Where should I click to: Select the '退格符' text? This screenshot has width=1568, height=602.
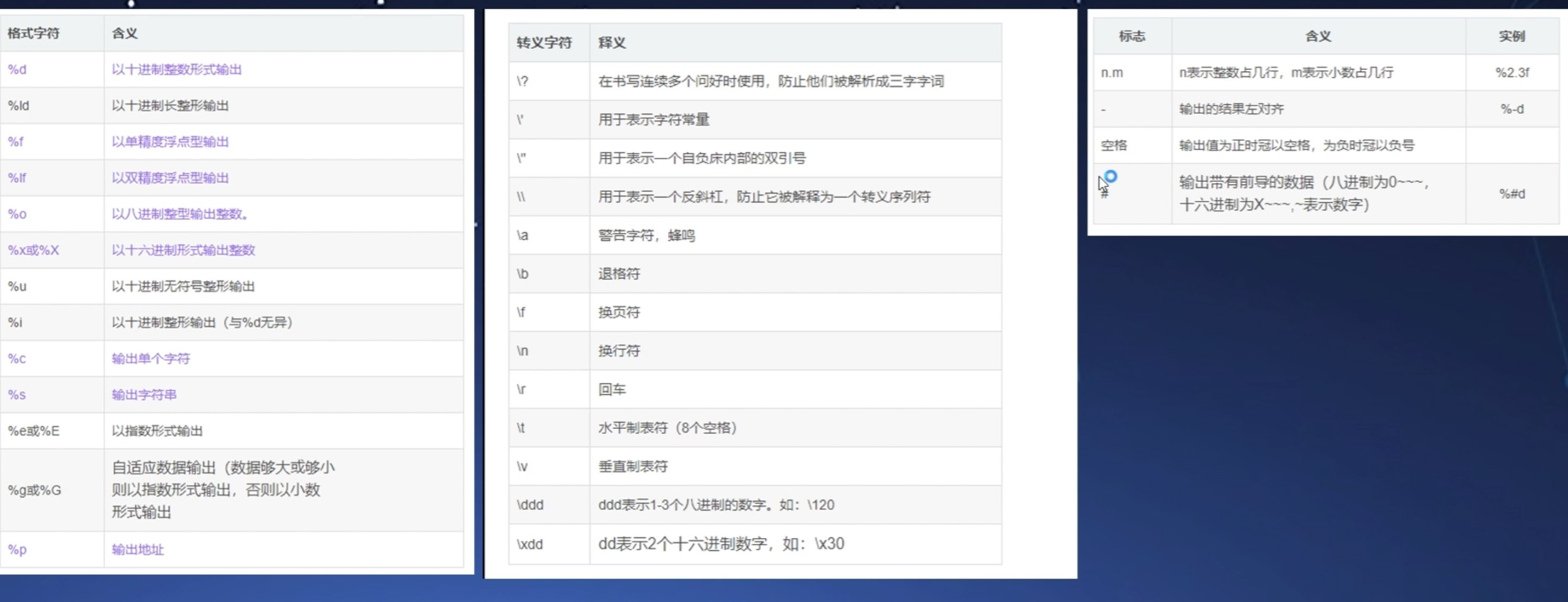tap(619, 274)
